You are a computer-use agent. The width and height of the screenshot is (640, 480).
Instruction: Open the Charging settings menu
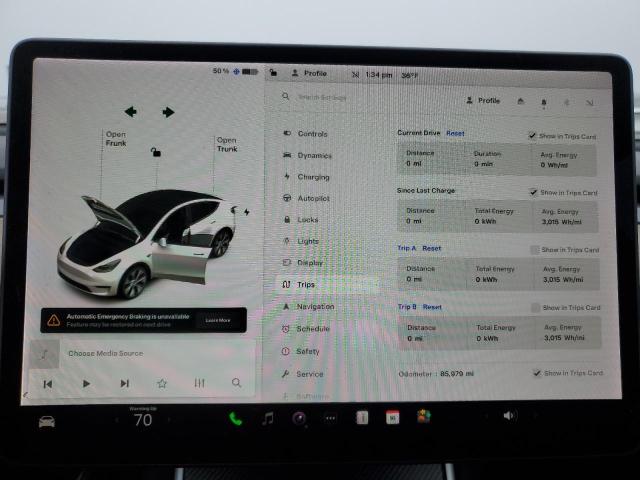click(x=306, y=177)
